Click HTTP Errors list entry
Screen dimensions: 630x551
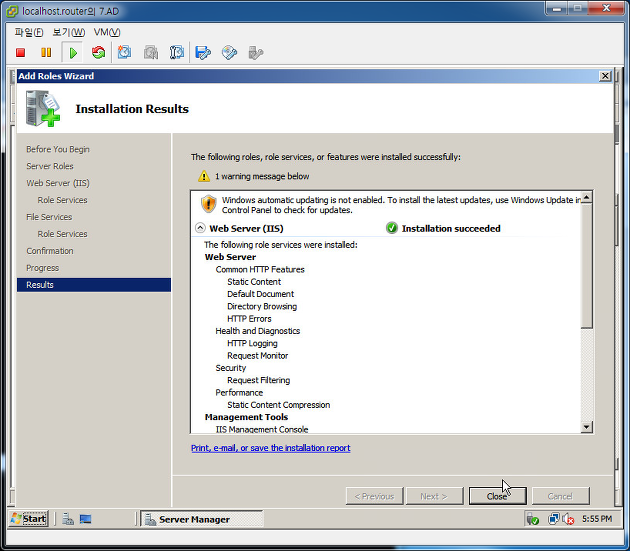pyautogui.click(x=249, y=319)
